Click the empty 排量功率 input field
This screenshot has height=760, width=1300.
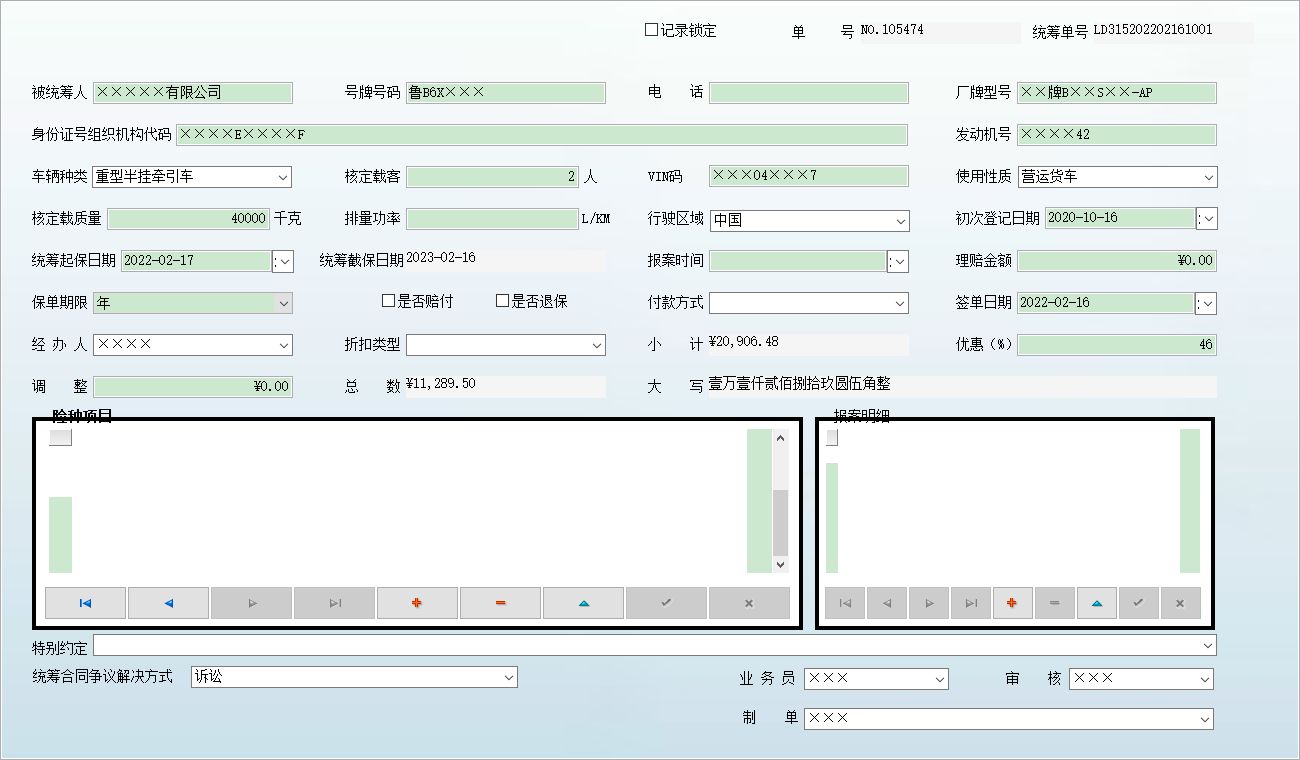[492, 219]
